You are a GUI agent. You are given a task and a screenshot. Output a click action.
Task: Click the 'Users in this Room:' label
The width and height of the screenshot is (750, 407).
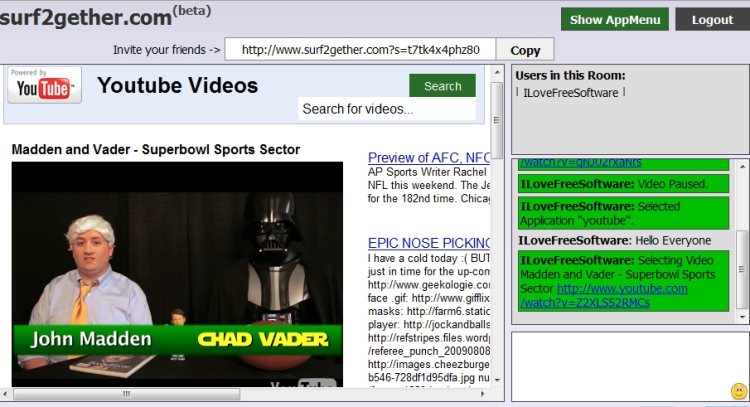570,75
